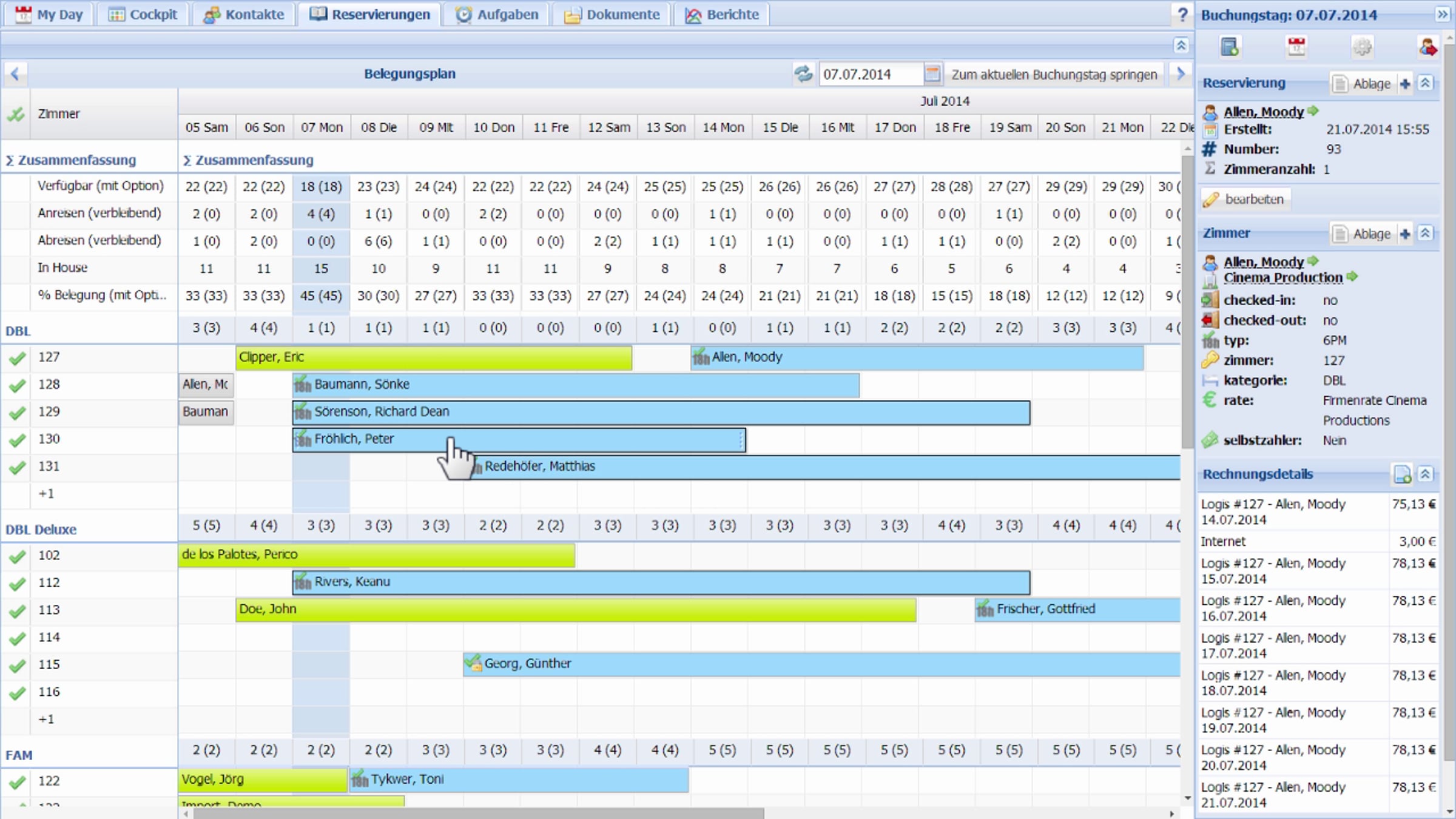The image size is (1456, 819).
Task: Click the gear icon in right sidebar
Action: click(x=1362, y=47)
